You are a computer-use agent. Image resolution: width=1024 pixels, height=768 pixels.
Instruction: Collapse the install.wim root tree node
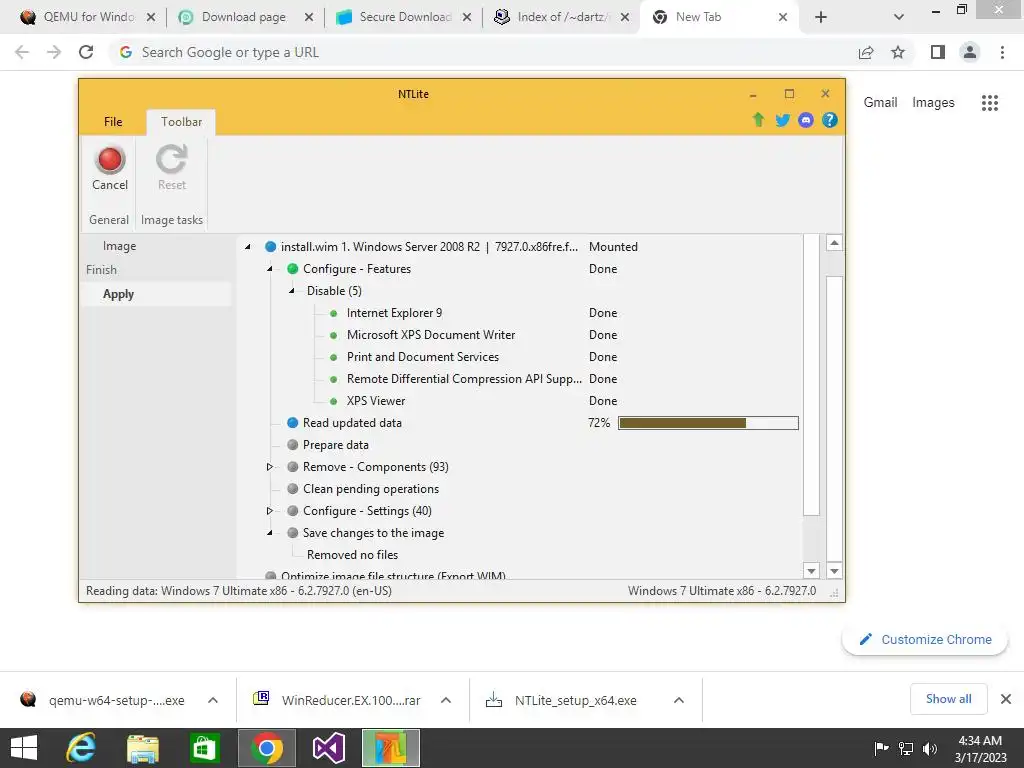[x=248, y=247]
